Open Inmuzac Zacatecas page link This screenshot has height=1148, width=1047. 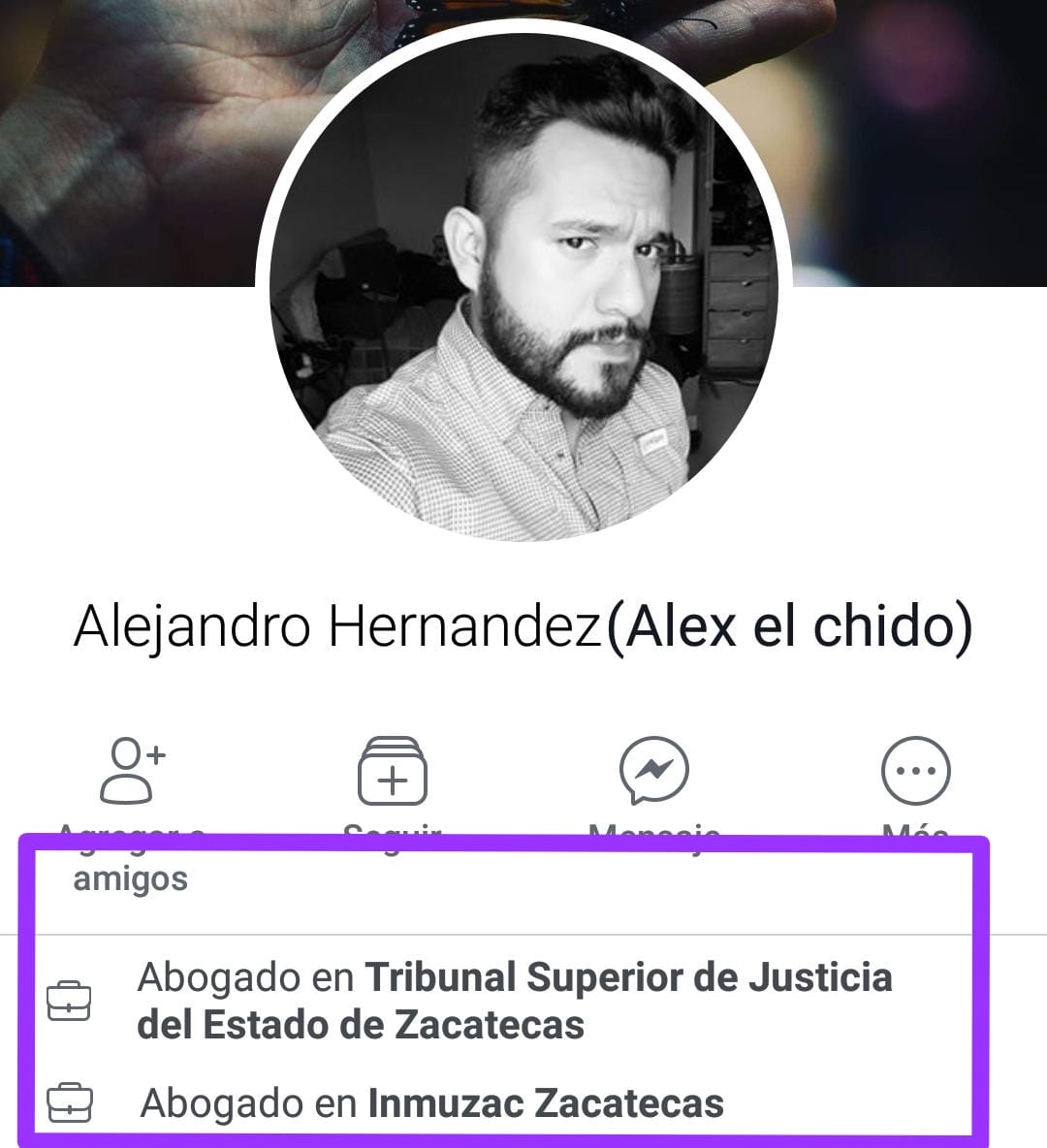(546, 1103)
